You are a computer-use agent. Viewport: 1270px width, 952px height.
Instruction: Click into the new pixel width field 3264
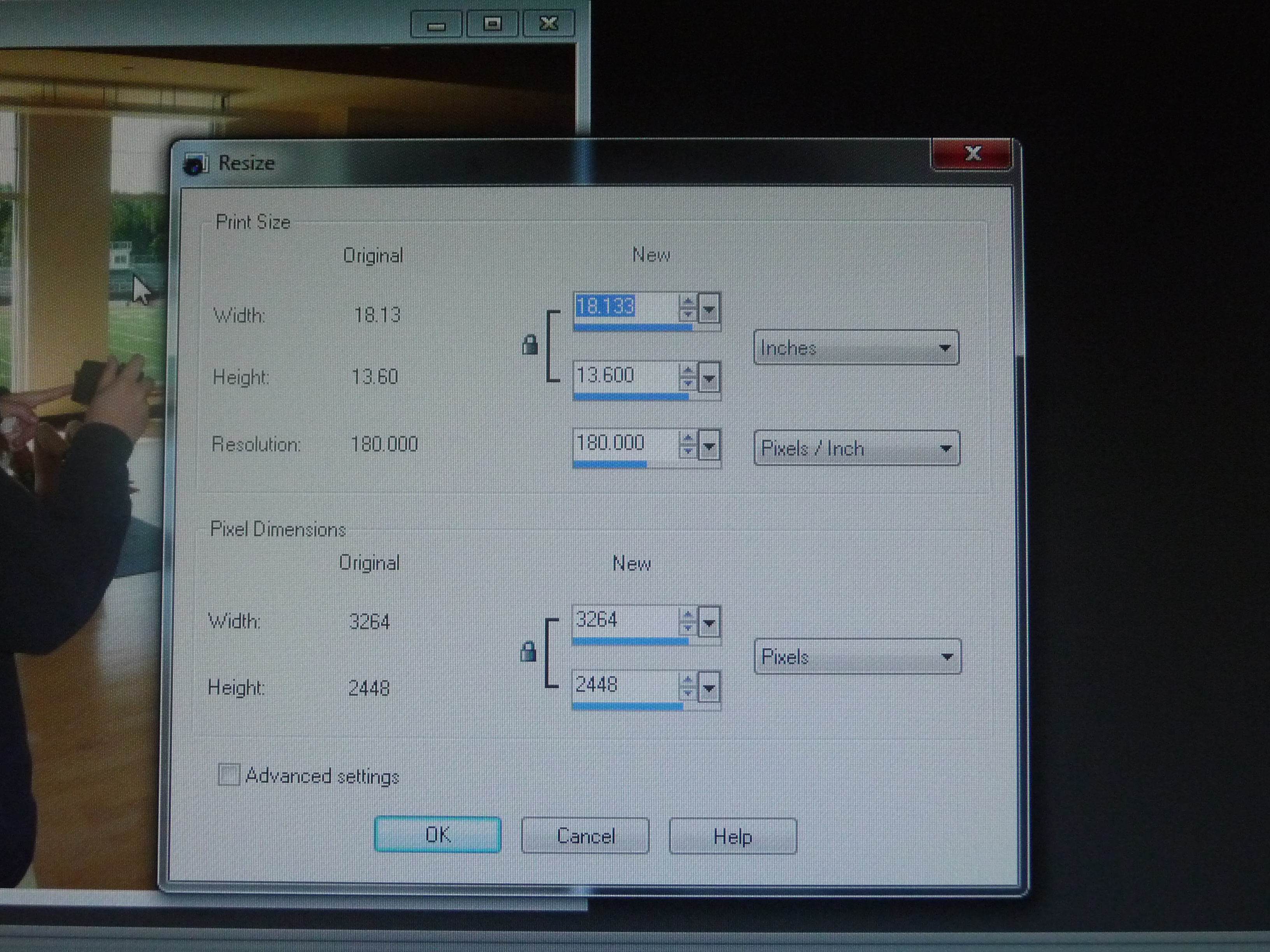click(x=624, y=620)
